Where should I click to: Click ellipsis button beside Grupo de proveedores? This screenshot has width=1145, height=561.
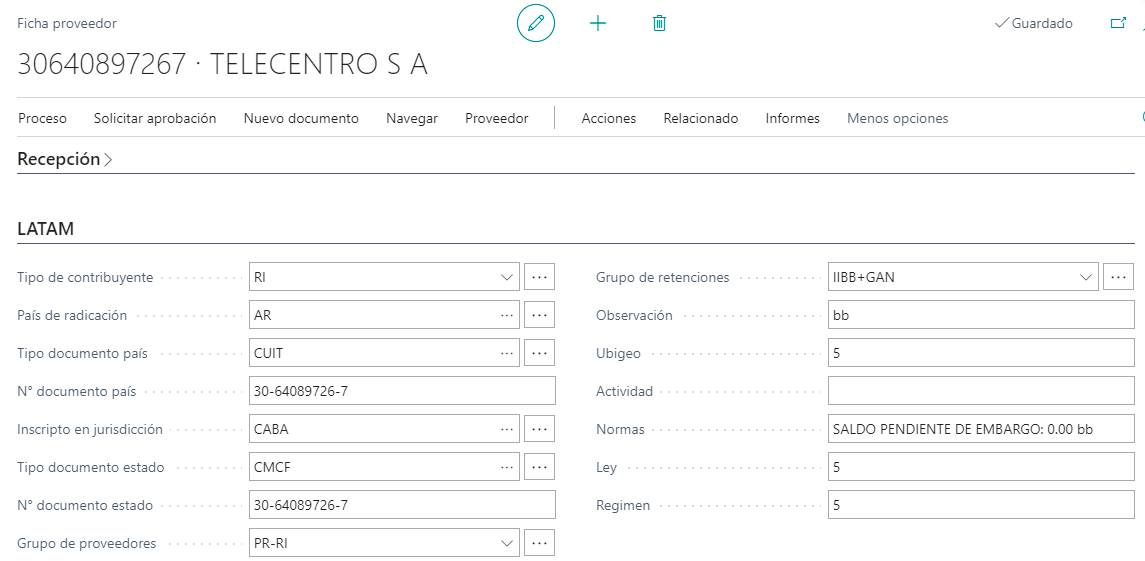[x=540, y=543]
